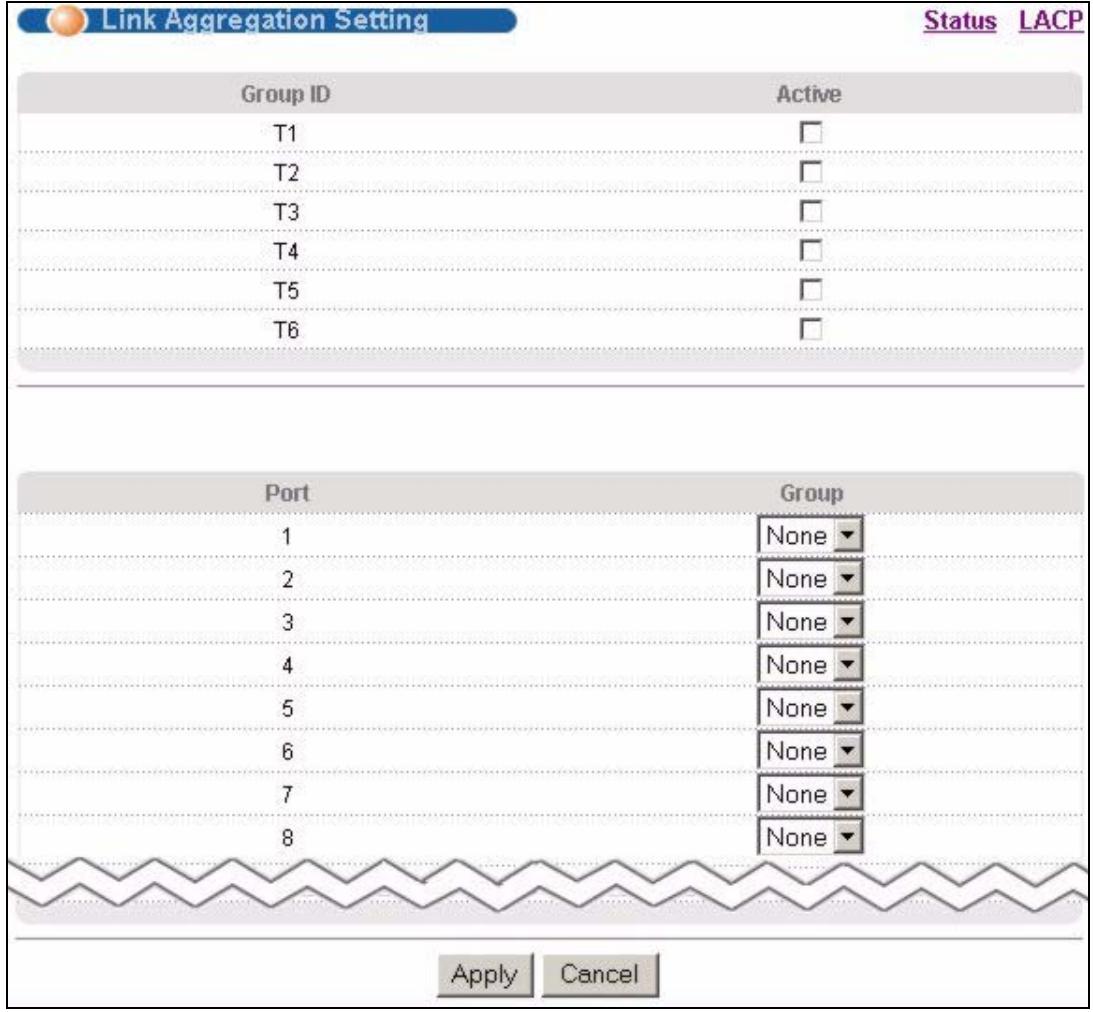Go to the LACP page link
The height and width of the screenshot is (1012, 1093).
tap(1050, 20)
